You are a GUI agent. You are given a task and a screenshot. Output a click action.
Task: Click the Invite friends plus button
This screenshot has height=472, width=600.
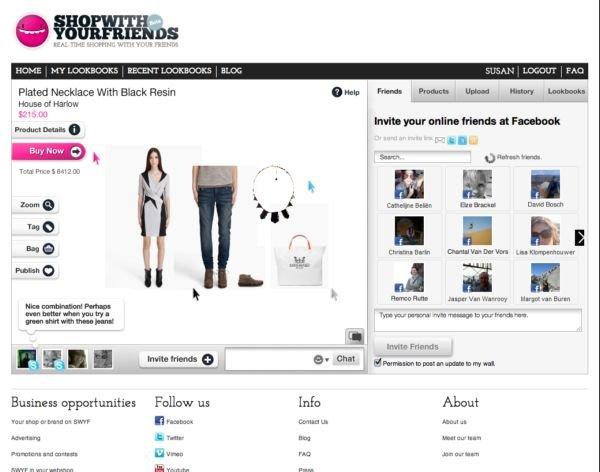click(x=178, y=359)
